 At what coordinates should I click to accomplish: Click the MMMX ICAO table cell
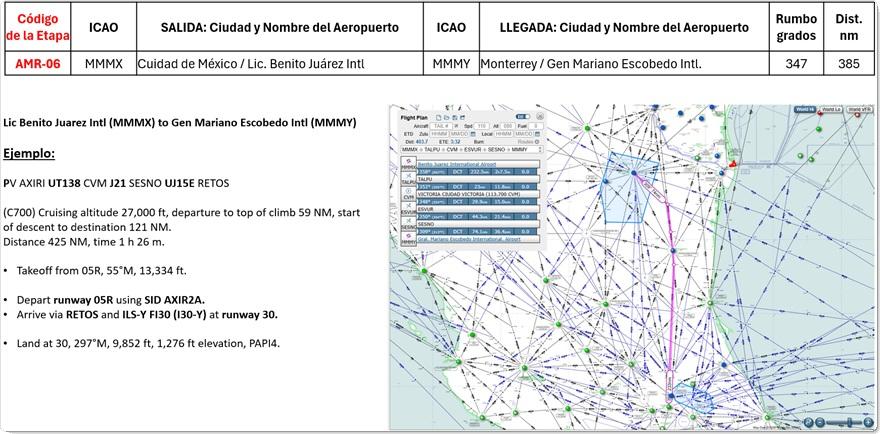point(104,63)
